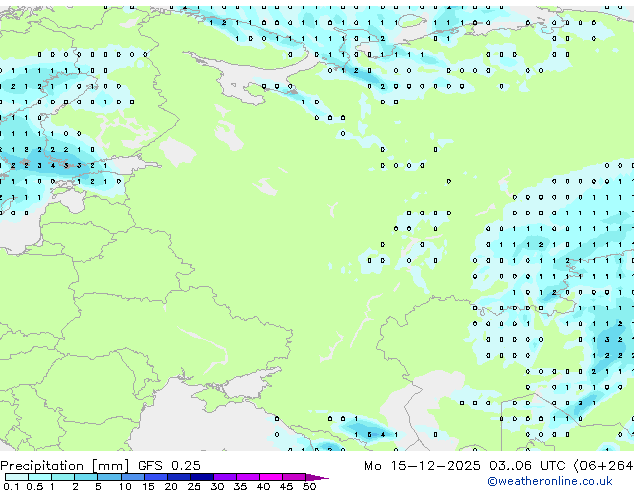The width and height of the screenshot is (634, 490).
Task: Choose the 20–25 mm dark blue swatch
Action: click(178, 477)
